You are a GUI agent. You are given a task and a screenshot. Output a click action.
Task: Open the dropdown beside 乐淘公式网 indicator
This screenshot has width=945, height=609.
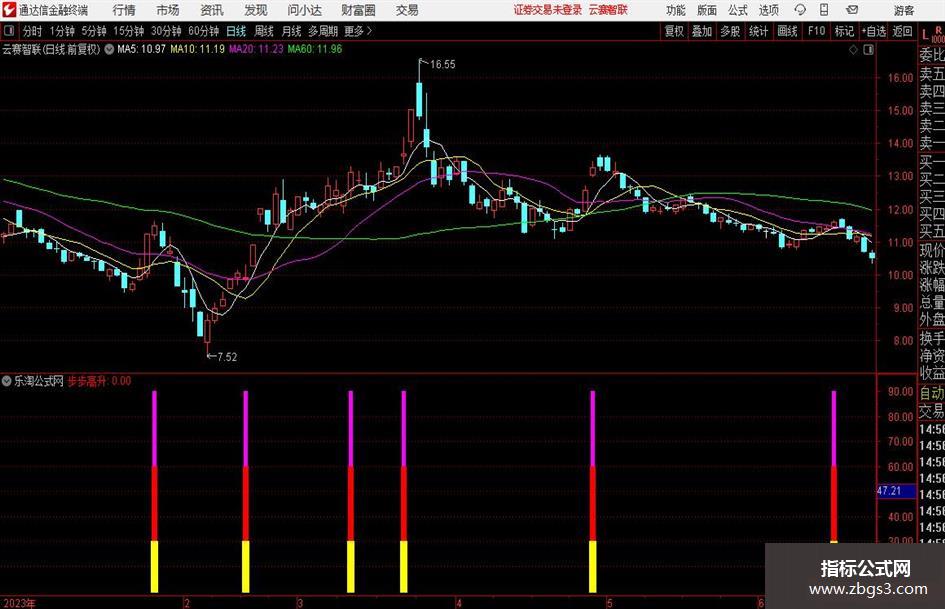pyautogui.click(x=7, y=381)
